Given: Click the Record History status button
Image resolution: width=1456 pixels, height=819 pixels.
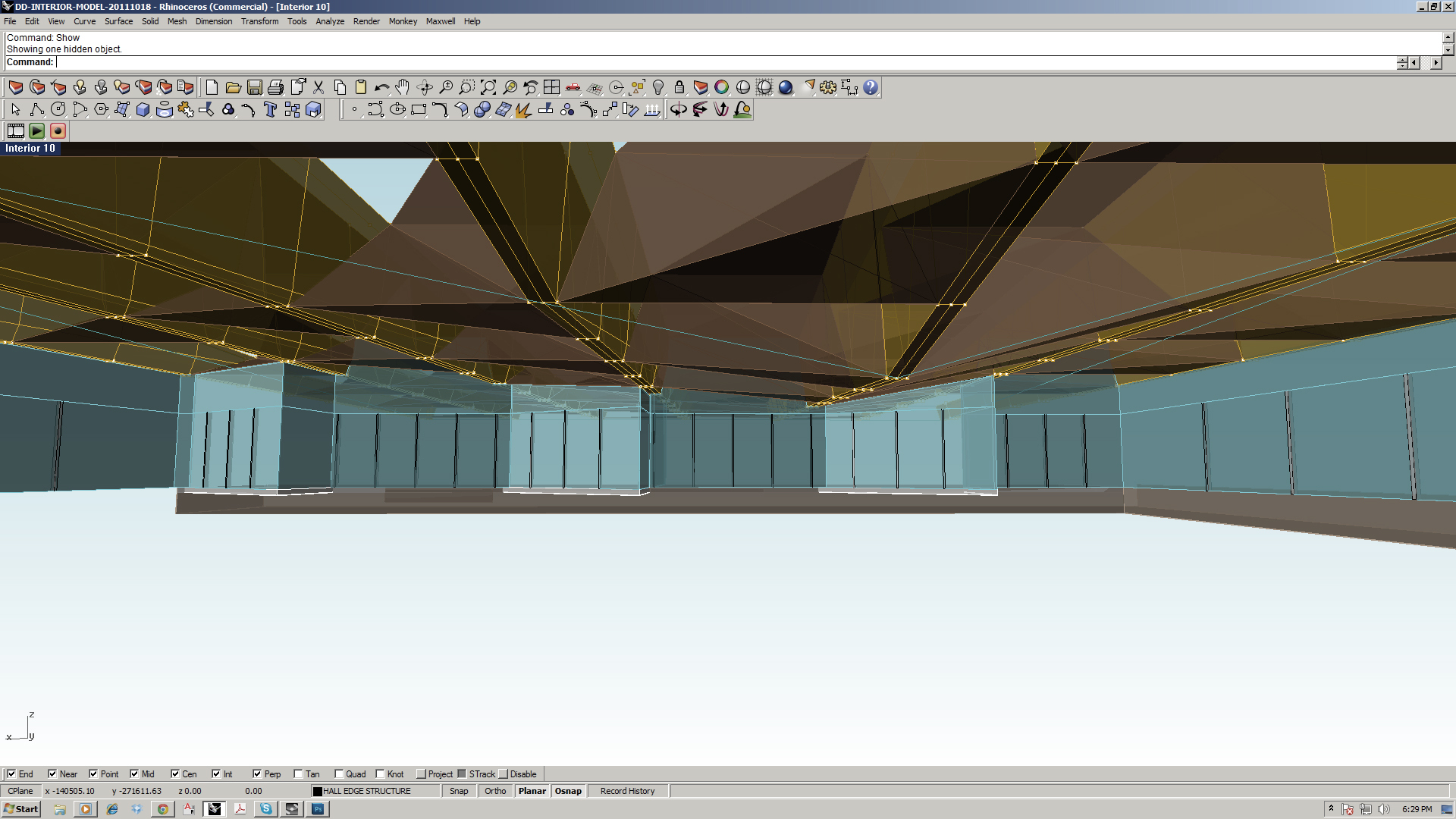Looking at the screenshot, I should pyautogui.click(x=627, y=791).
